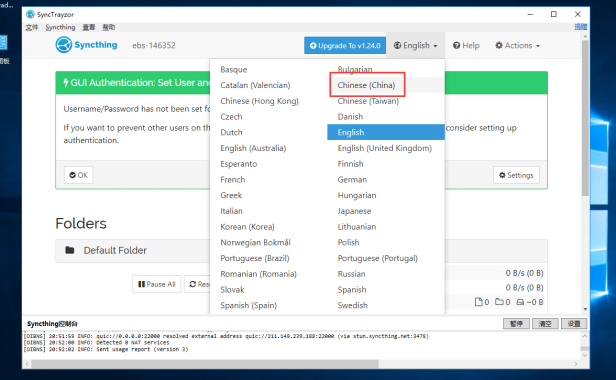Select Polish language
This screenshot has width=616, height=380.
pyautogui.click(x=348, y=242)
